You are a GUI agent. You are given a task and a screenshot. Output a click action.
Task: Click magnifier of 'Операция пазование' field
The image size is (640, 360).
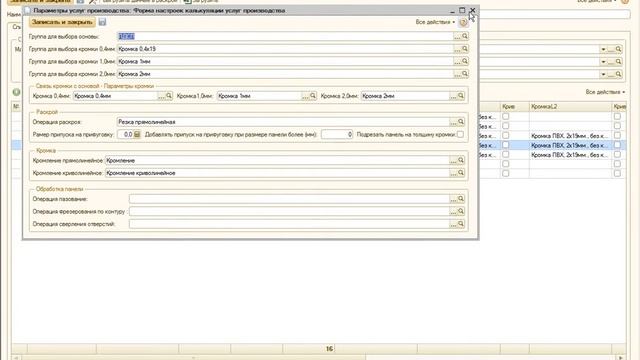coord(461,199)
